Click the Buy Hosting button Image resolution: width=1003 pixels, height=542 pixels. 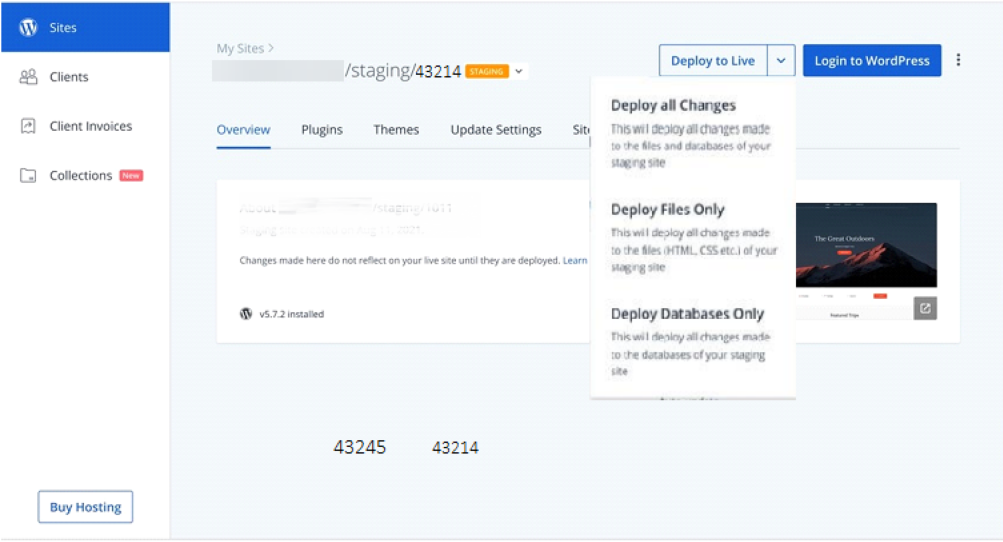point(85,507)
